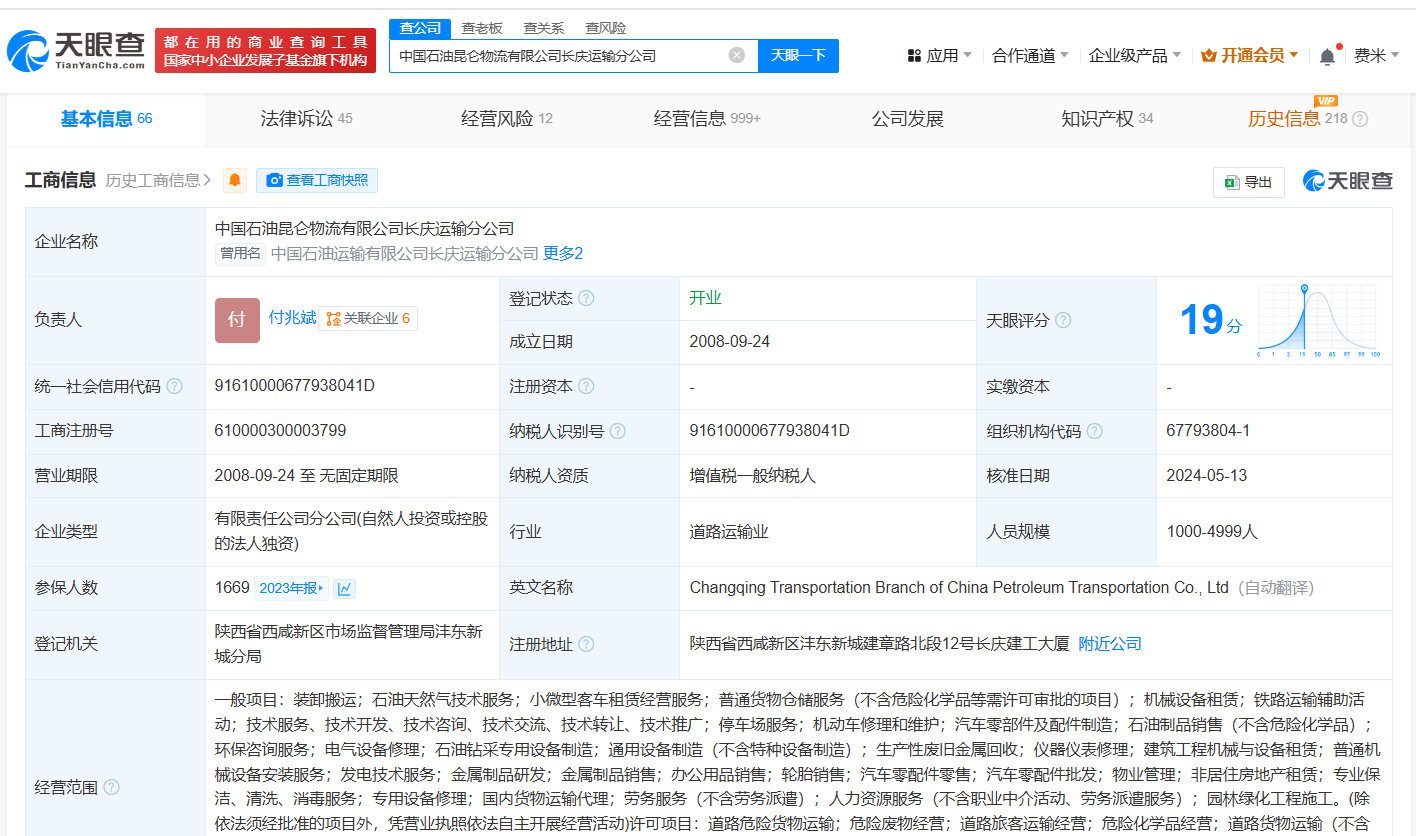Click the 查看工商快照 button

point(317,180)
